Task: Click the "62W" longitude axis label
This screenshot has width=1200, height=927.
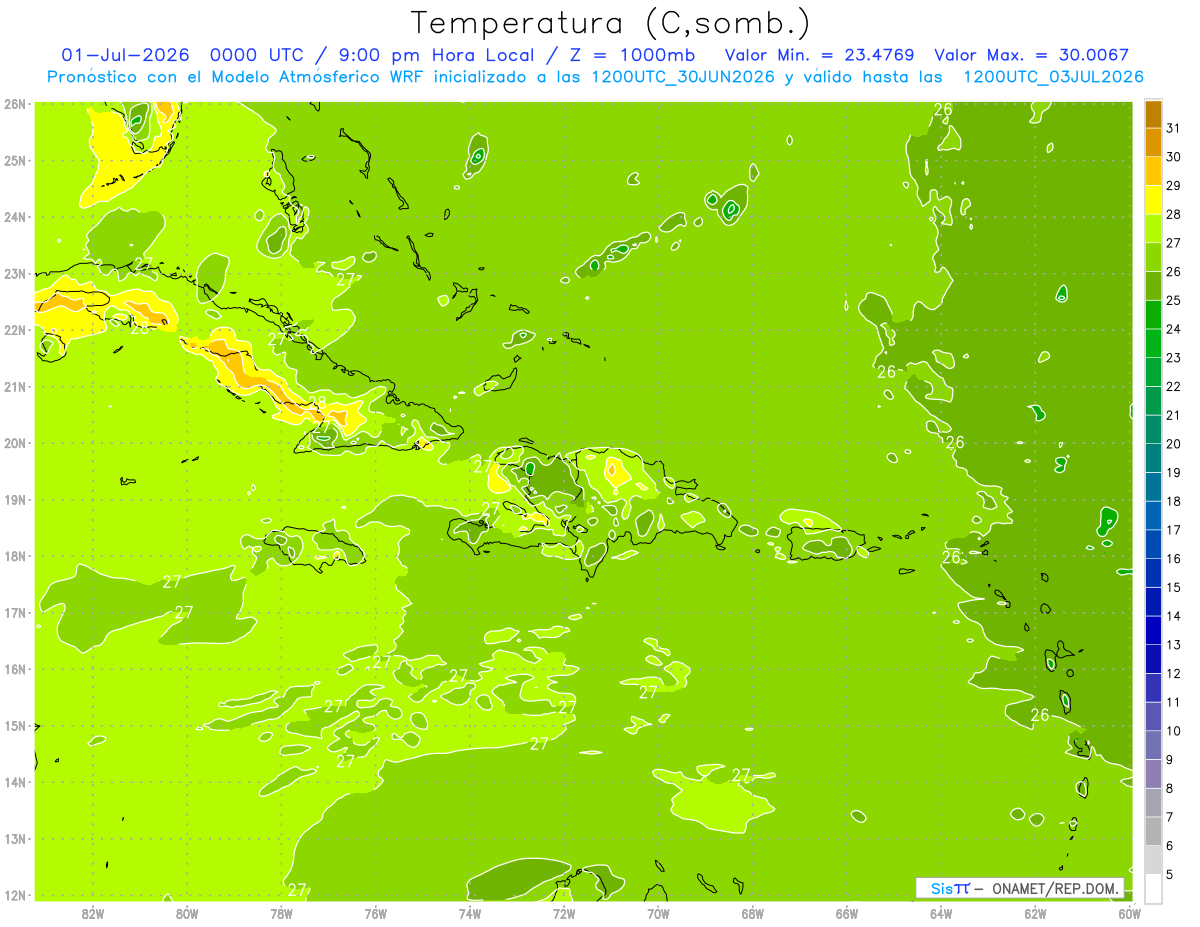Action: (1036, 912)
